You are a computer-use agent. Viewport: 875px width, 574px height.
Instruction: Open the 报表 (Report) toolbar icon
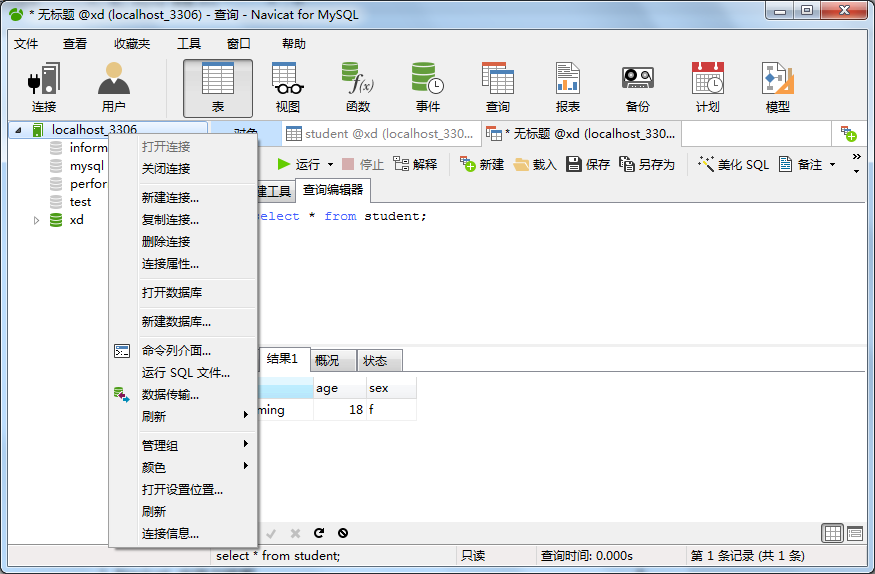(x=568, y=88)
